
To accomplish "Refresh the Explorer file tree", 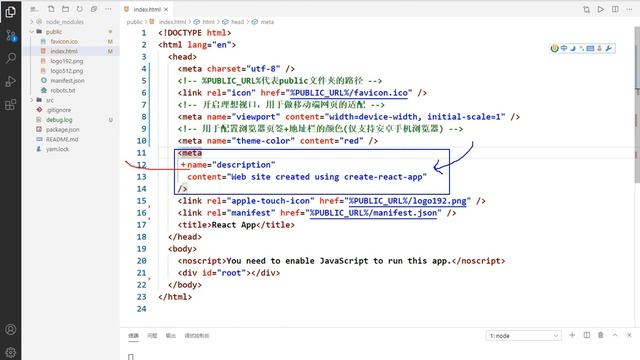I will 80,9.
